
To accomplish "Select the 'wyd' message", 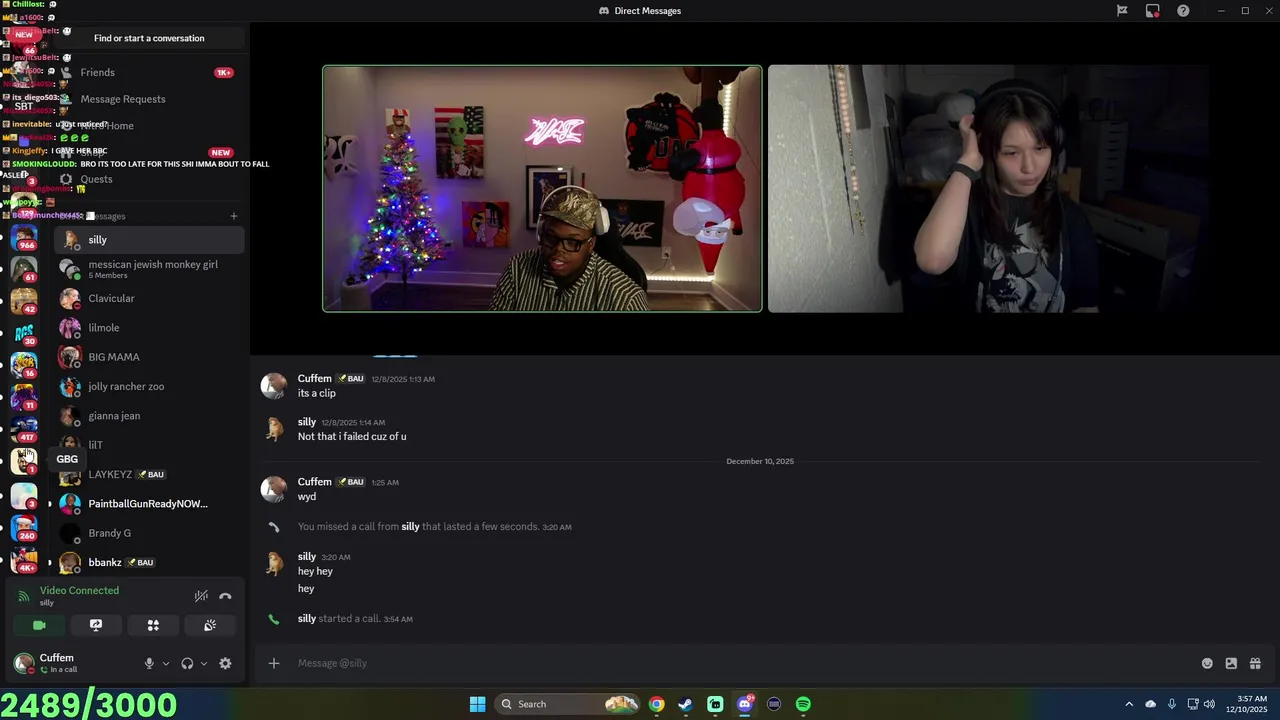I will (x=307, y=497).
